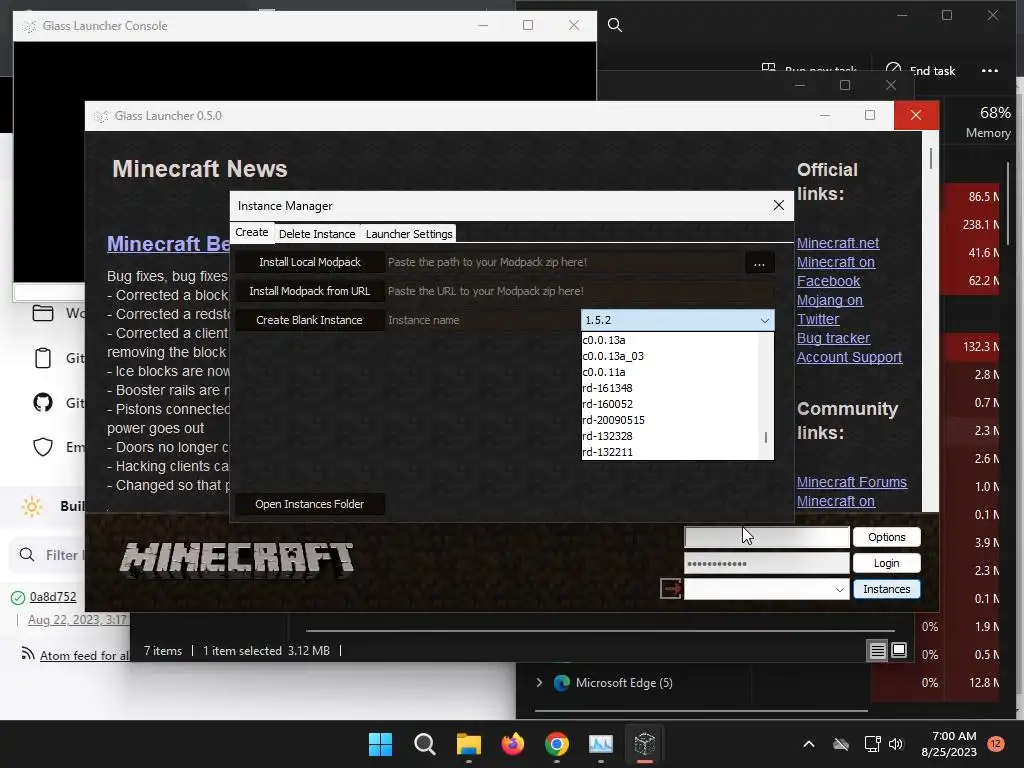This screenshot has width=1024, height=768.
Task: Choose version c0.0.13a_03 from list
Action: click(670, 356)
